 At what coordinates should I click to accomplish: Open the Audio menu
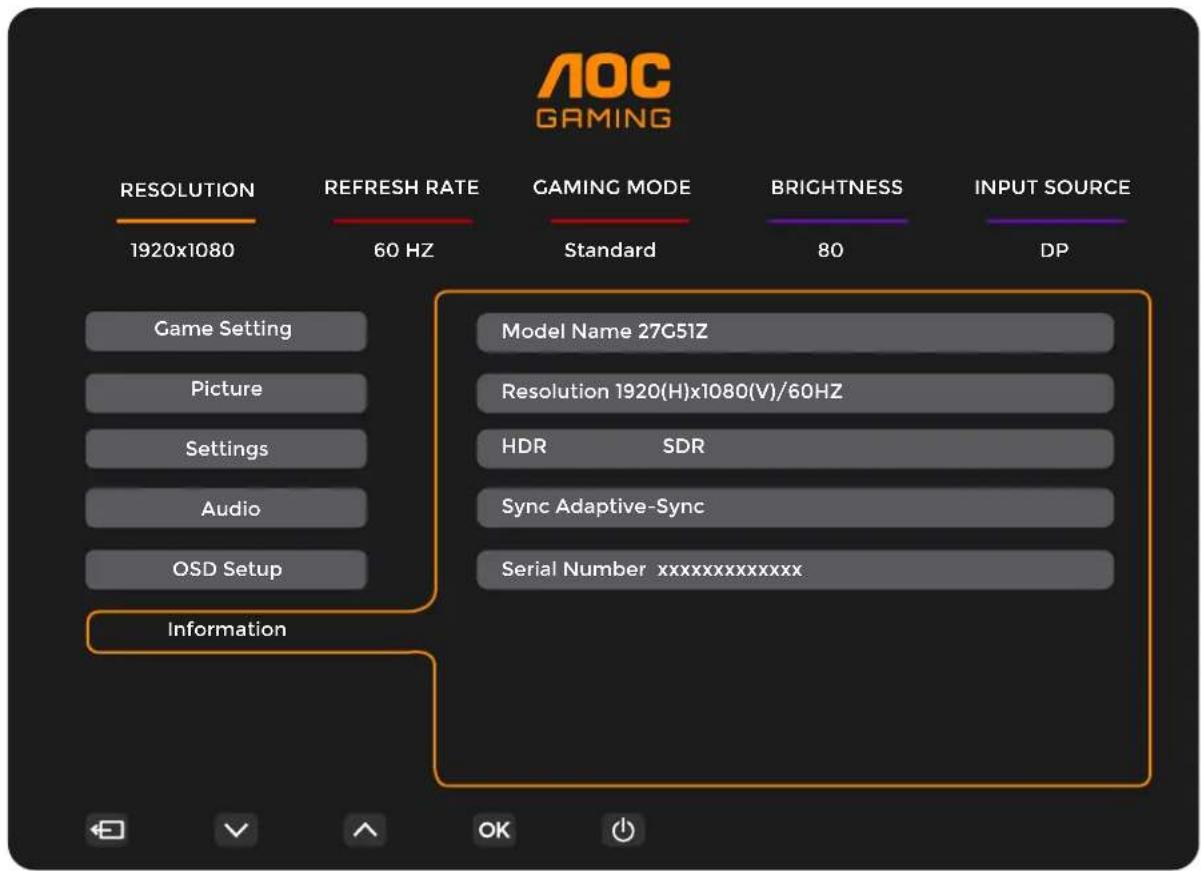226,509
